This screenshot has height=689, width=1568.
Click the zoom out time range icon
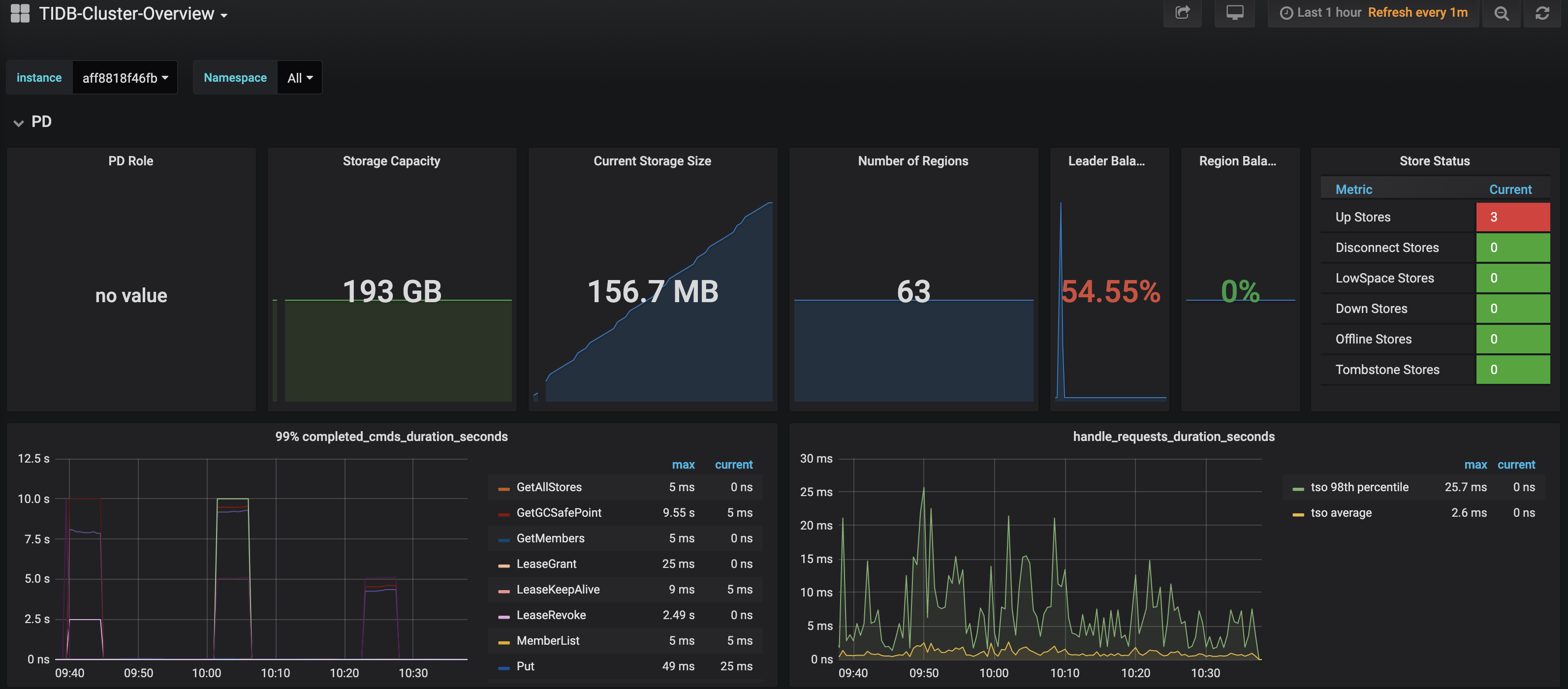[x=1501, y=13]
